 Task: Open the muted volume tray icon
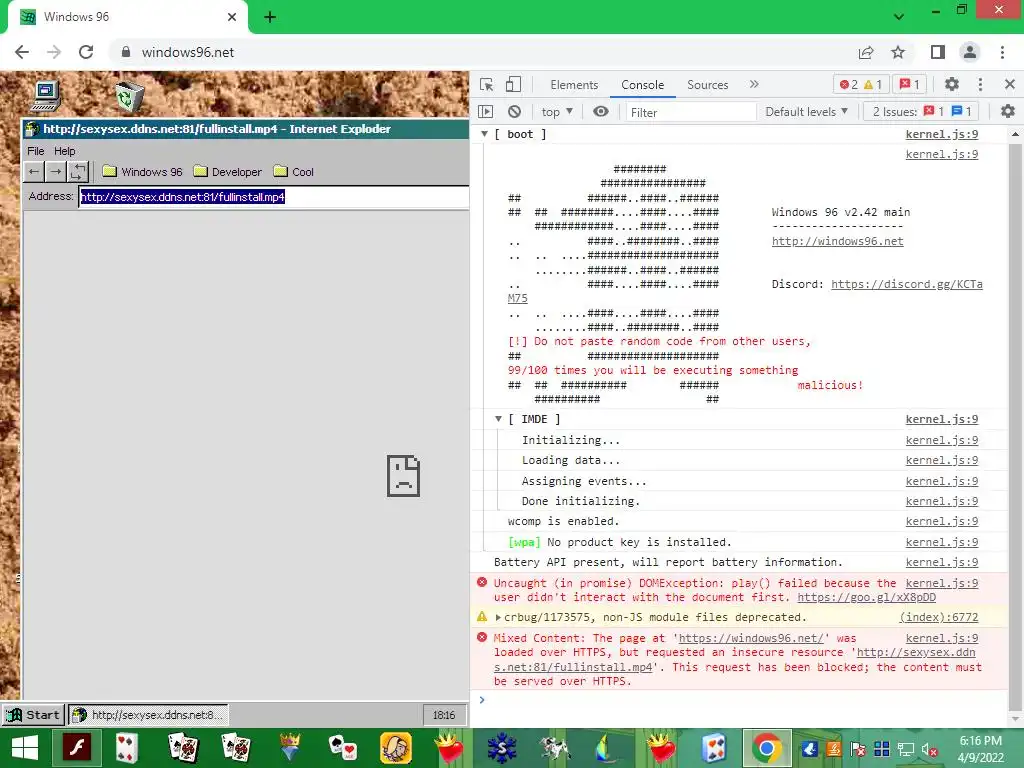[930, 750]
